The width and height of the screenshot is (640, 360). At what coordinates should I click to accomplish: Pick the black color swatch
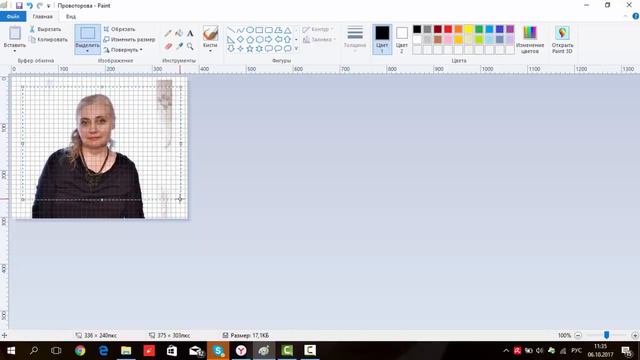point(417,29)
